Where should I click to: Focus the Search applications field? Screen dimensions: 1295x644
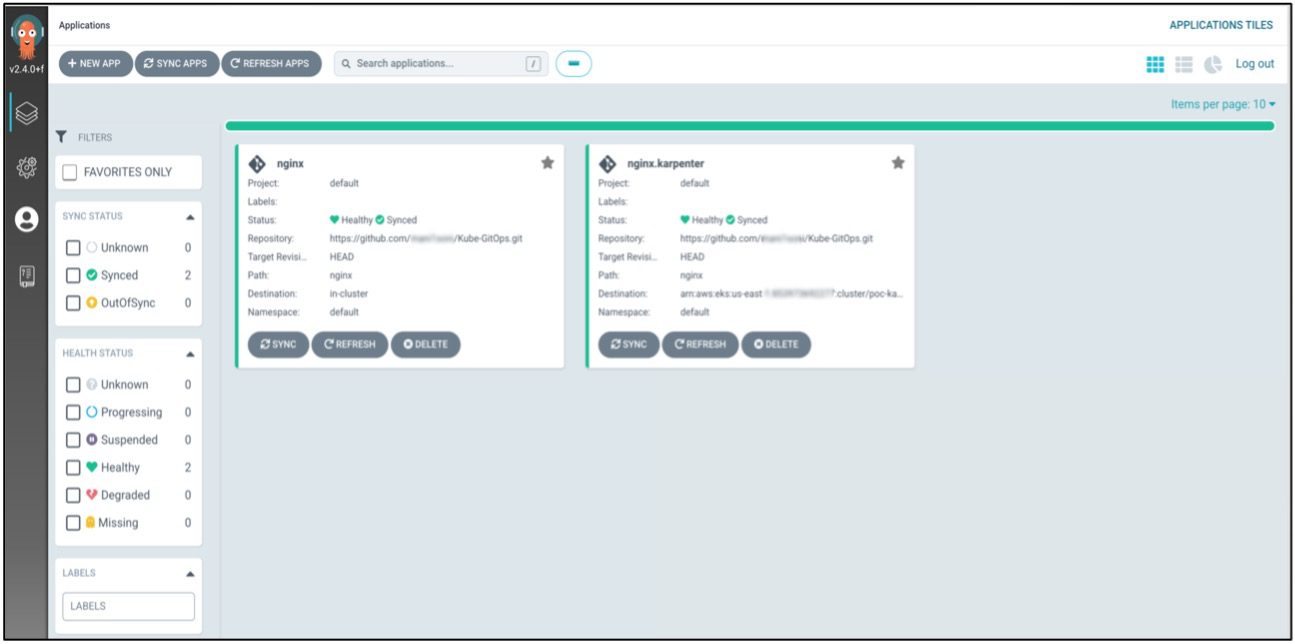pyautogui.click(x=440, y=64)
